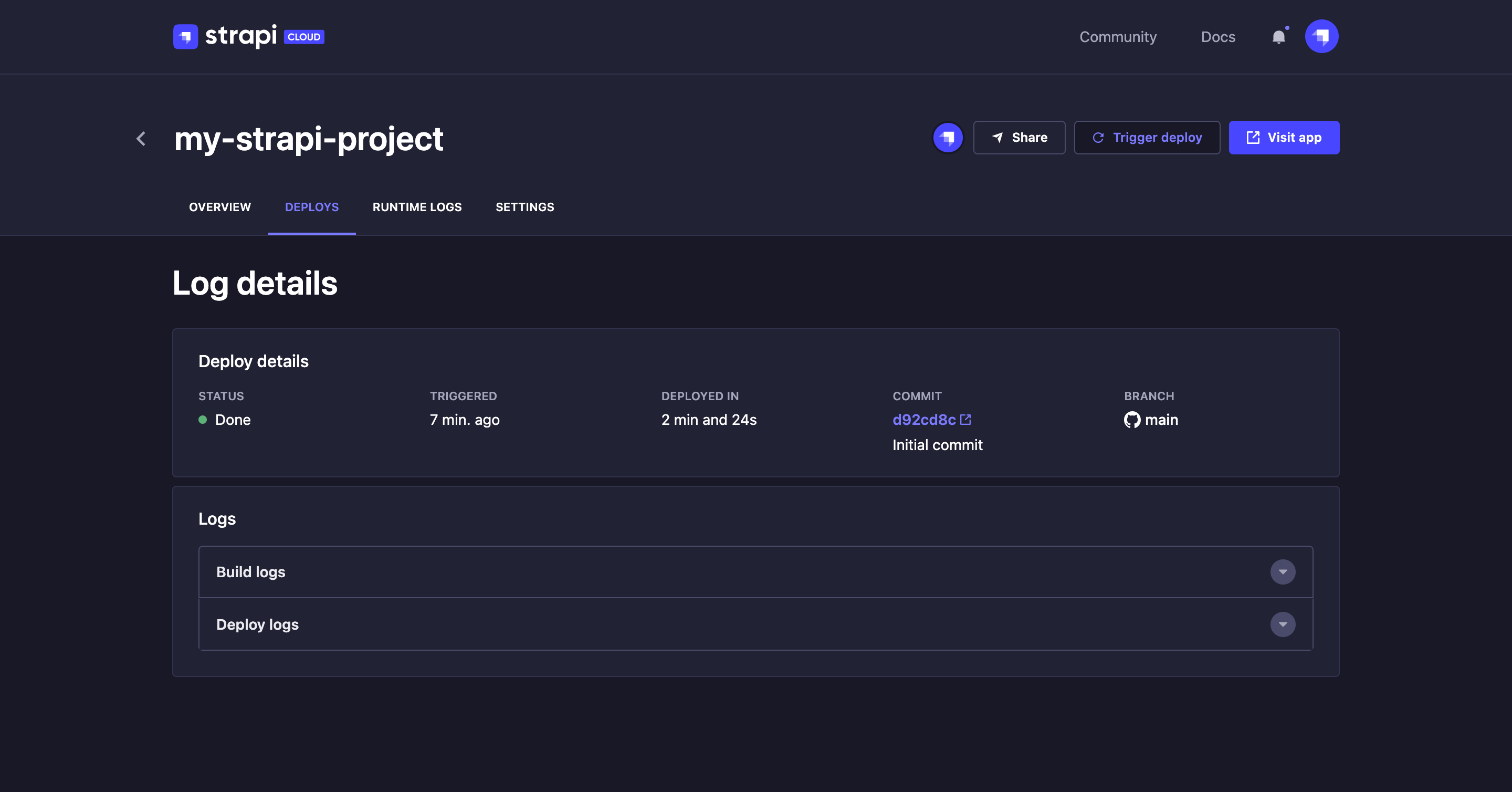The image size is (1512, 792).
Task: Open the Settings tab
Action: (x=525, y=207)
